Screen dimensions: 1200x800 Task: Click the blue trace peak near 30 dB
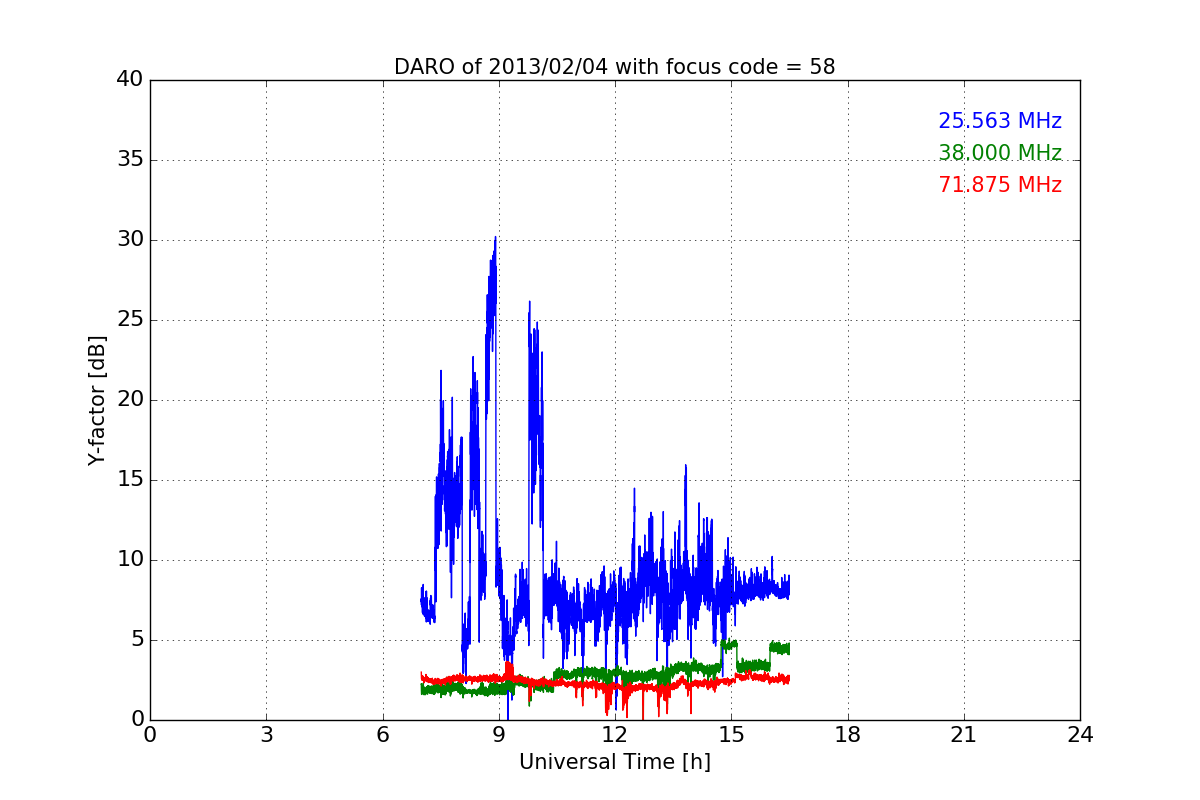(495, 240)
